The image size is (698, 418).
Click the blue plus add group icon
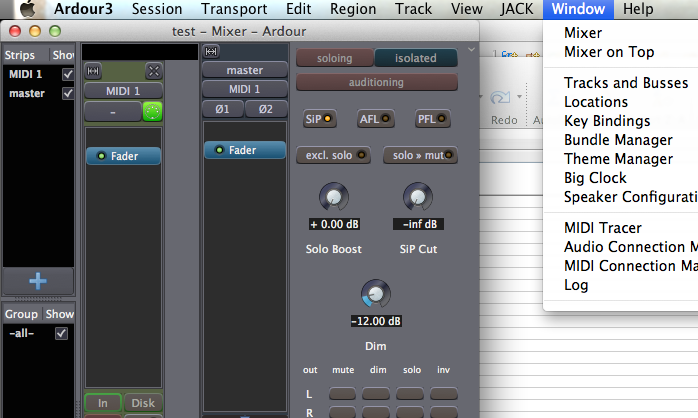click(x=38, y=280)
